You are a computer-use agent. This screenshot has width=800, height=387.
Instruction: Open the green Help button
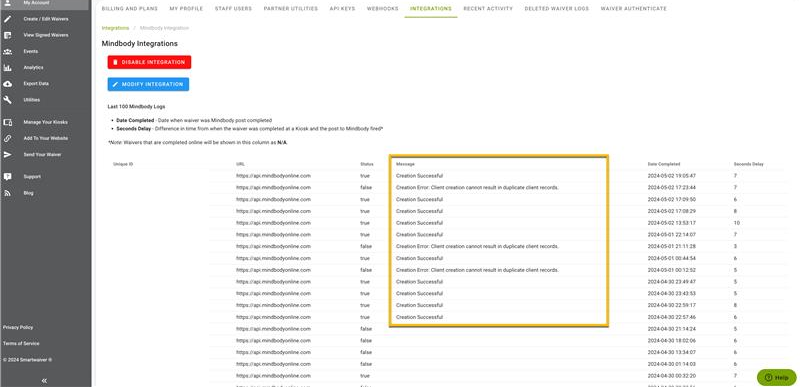[x=777, y=378]
